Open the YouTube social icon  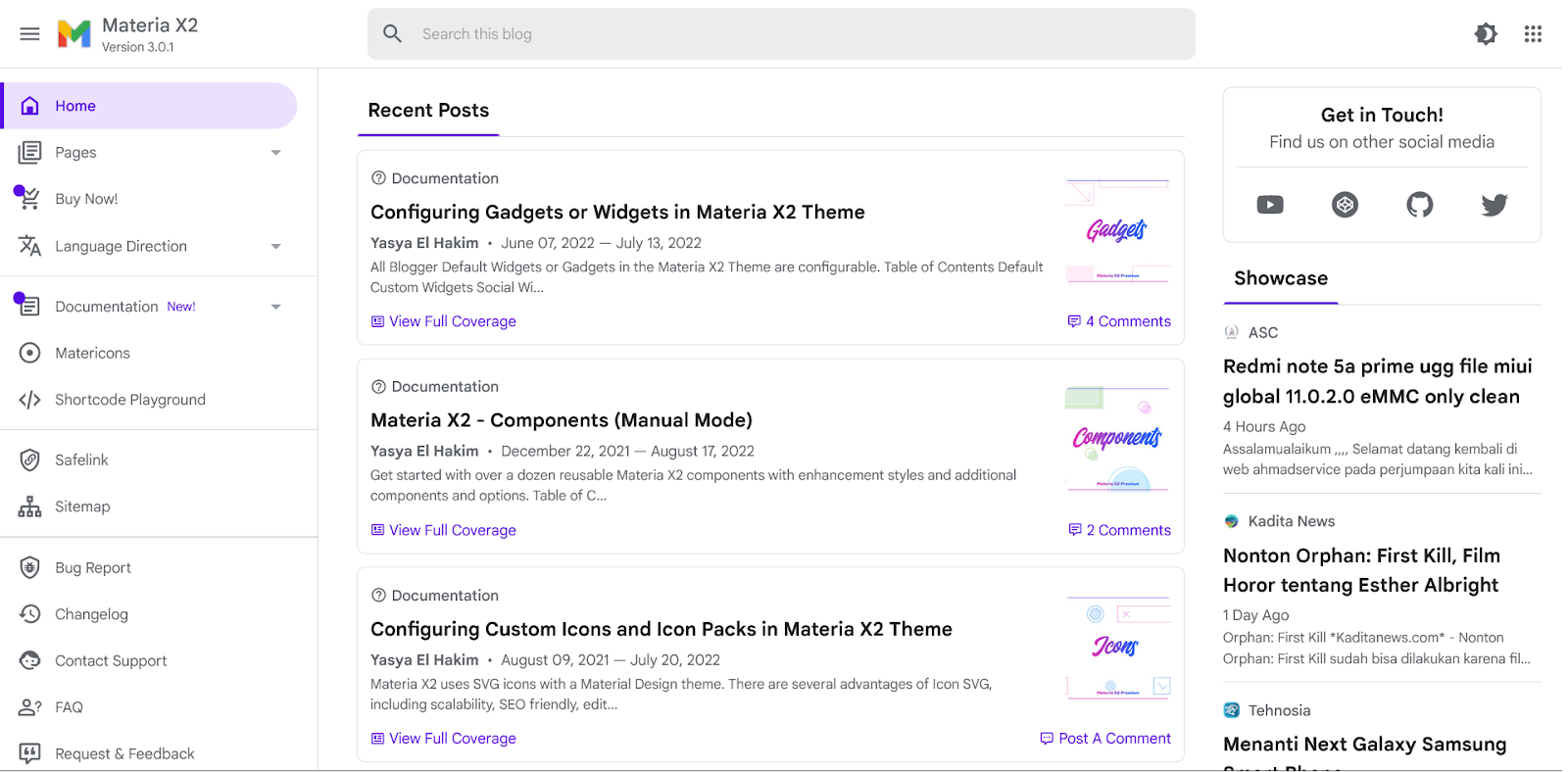point(1270,205)
